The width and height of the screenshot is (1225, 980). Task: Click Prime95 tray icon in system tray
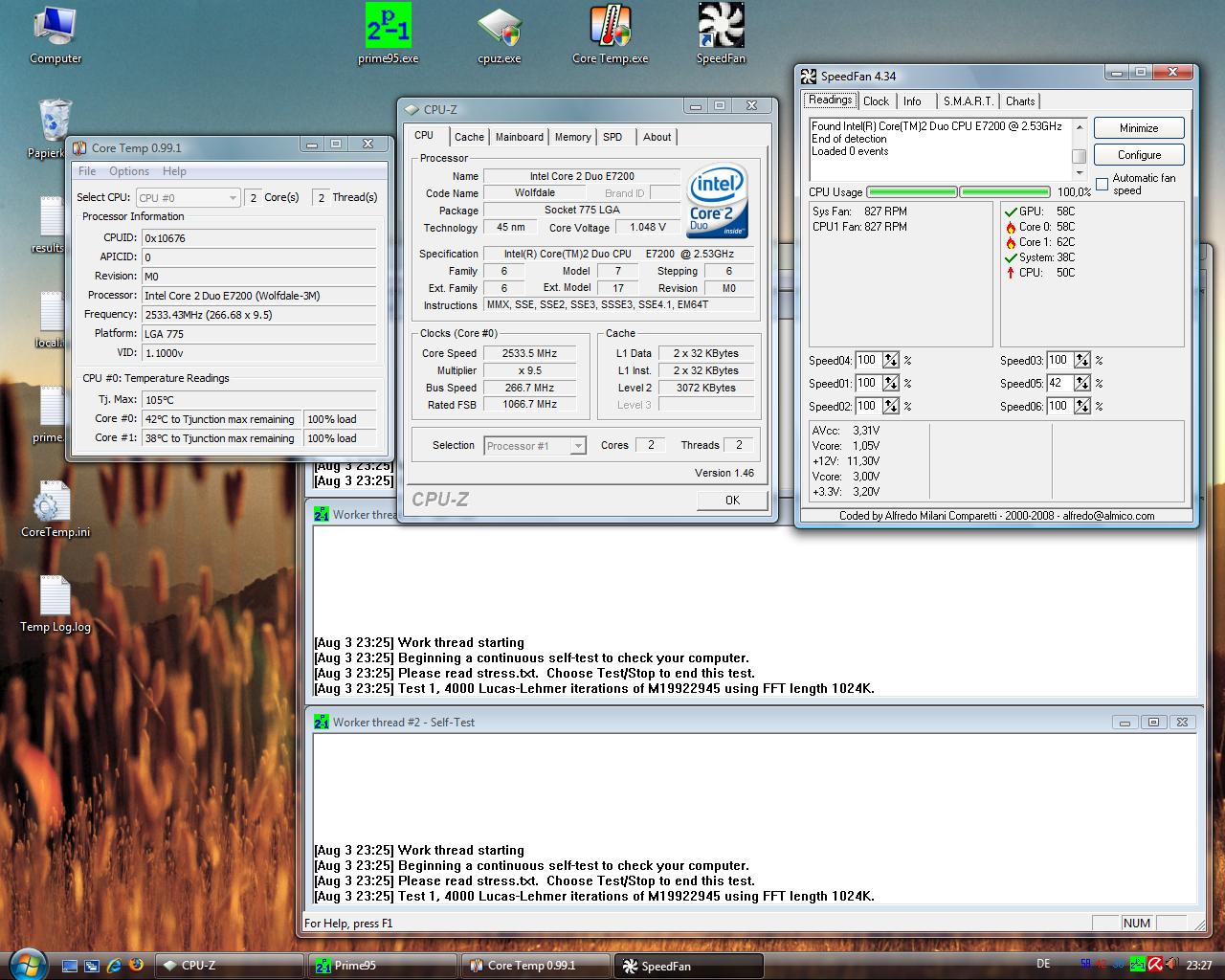[x=1138, y=964]
